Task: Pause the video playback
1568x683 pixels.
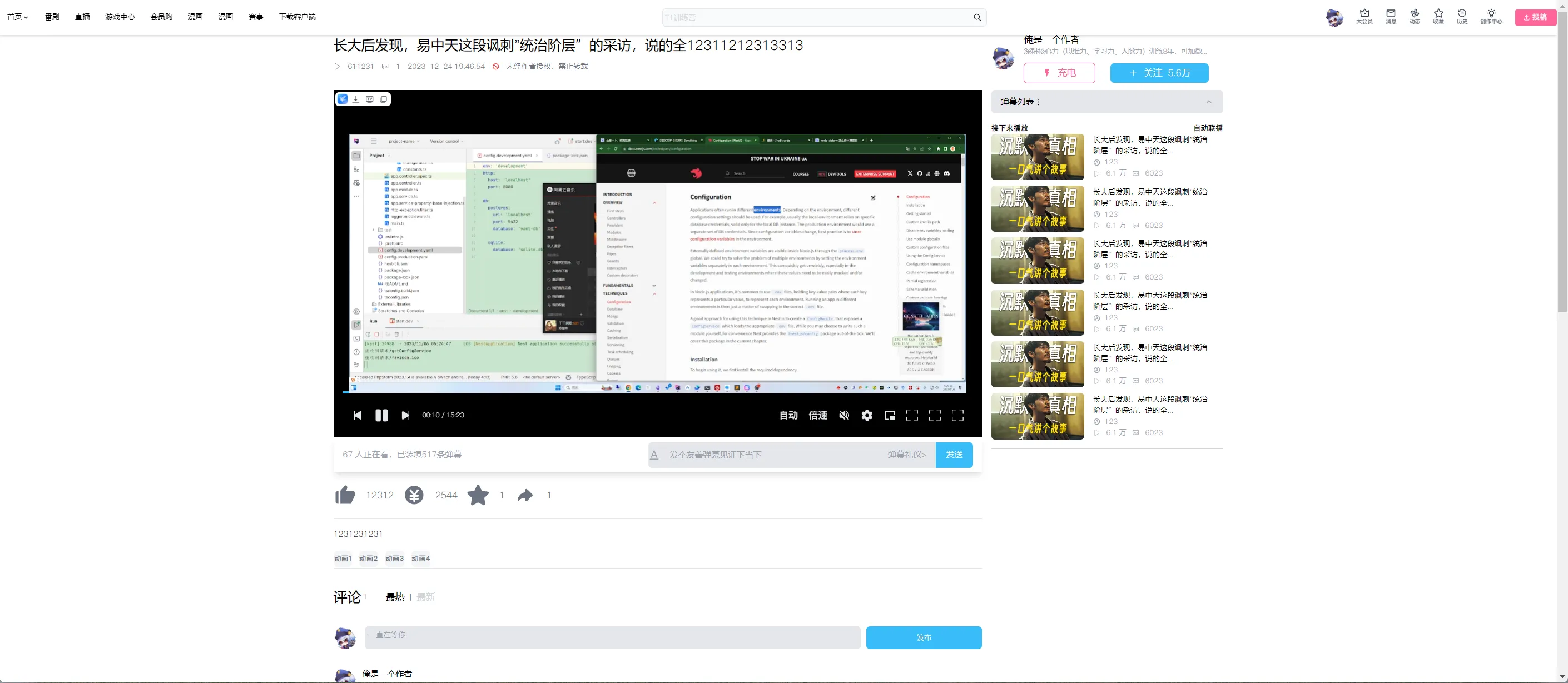Action: [381, 415]
